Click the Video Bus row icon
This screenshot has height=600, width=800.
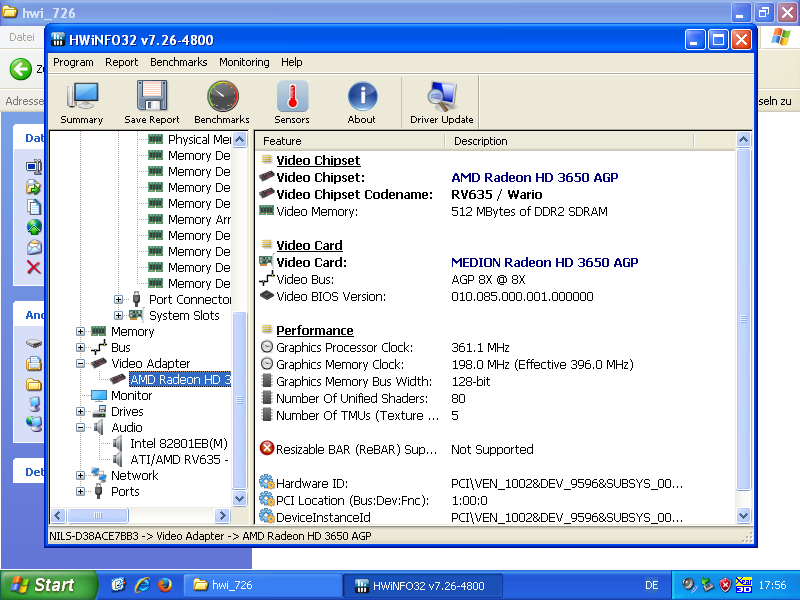pos(267,279)
